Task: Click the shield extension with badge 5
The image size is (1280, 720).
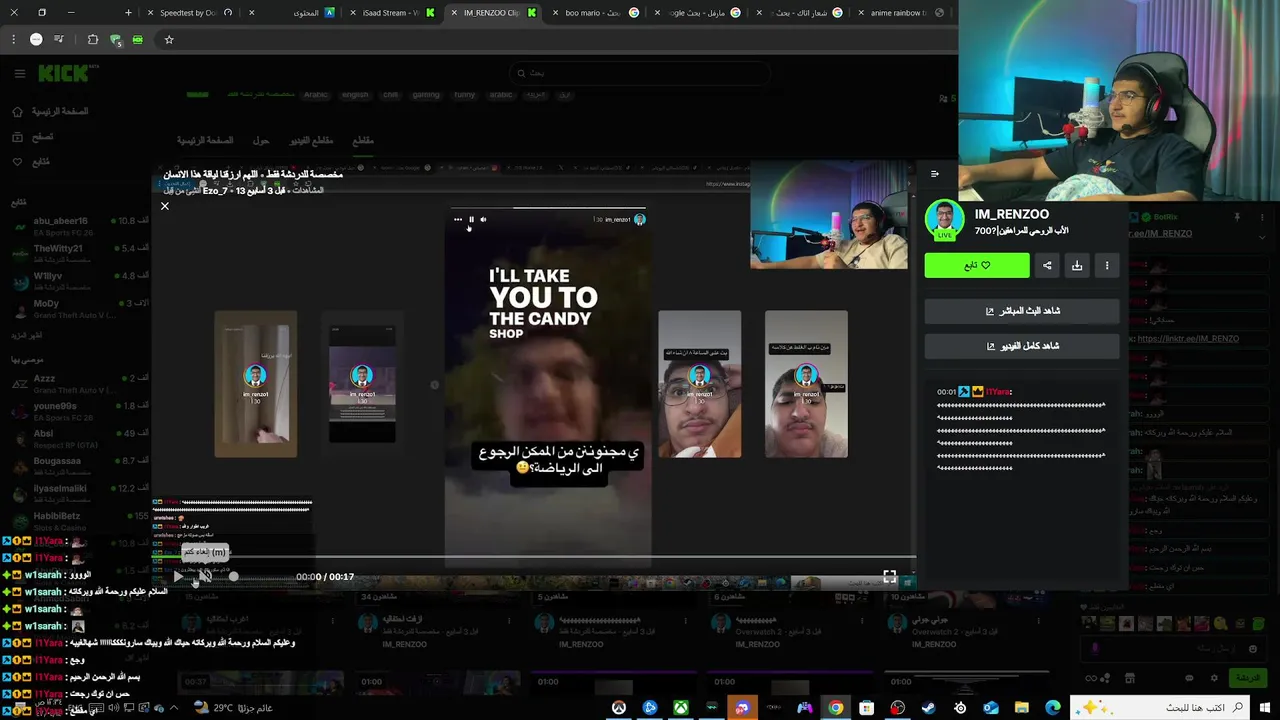Action: point(116,40)
